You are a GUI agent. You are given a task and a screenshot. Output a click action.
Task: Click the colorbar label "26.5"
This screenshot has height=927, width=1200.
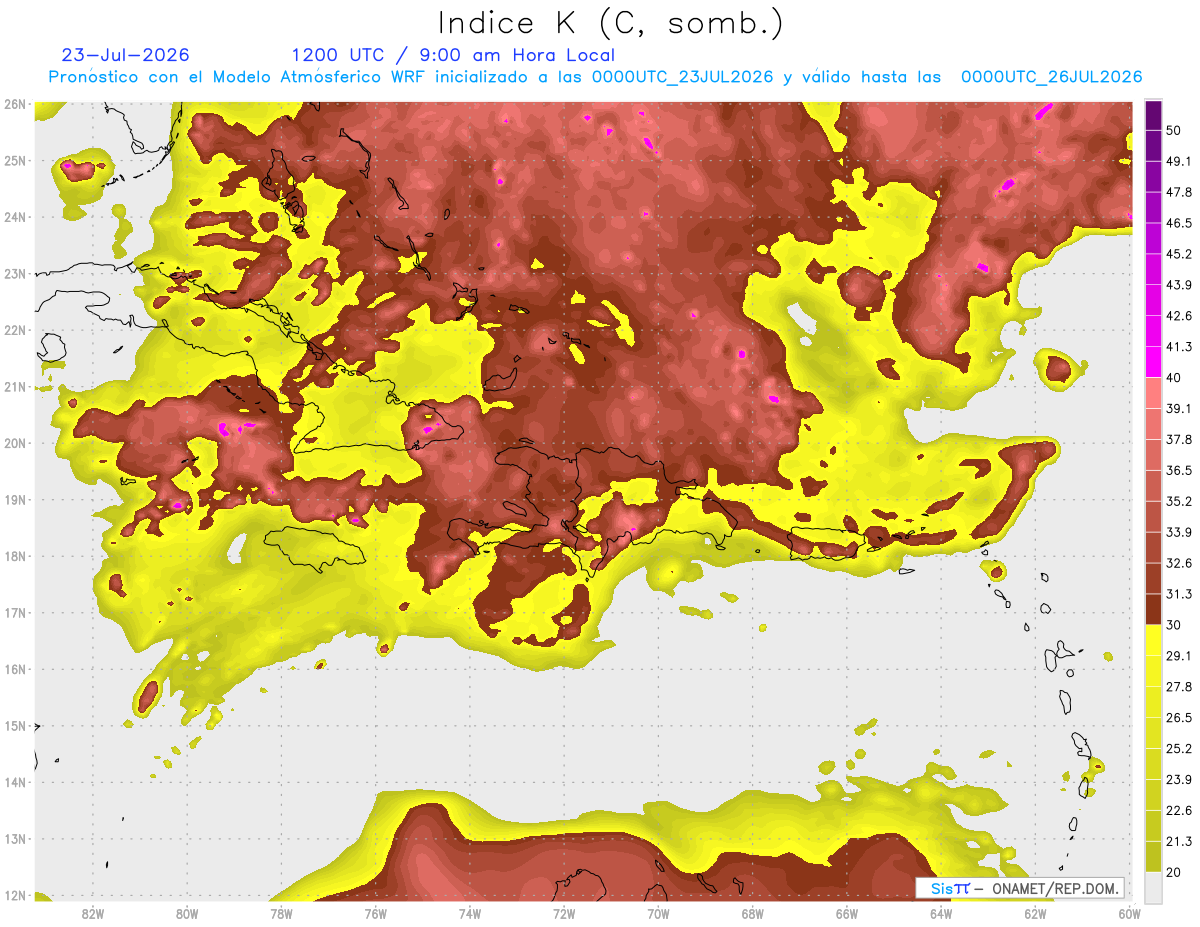1179,718
